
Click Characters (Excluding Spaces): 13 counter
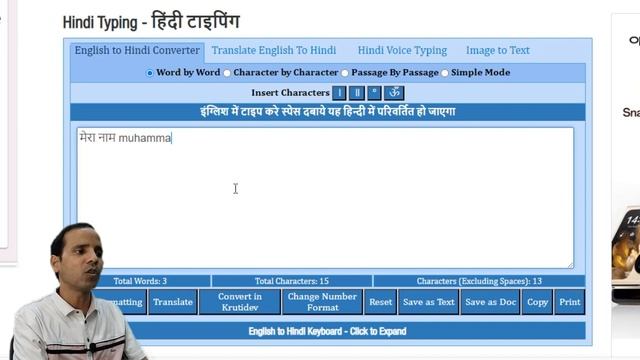coord(479,281)
